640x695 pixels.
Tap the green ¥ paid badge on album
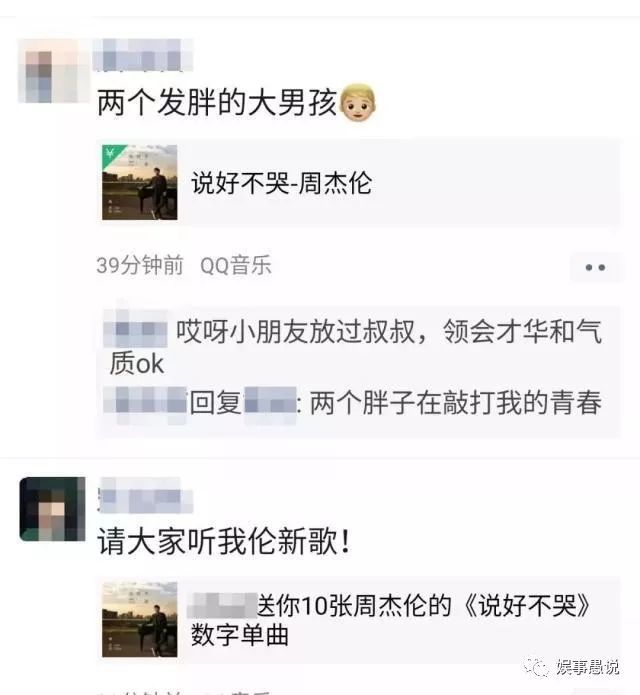pos(111,153)
